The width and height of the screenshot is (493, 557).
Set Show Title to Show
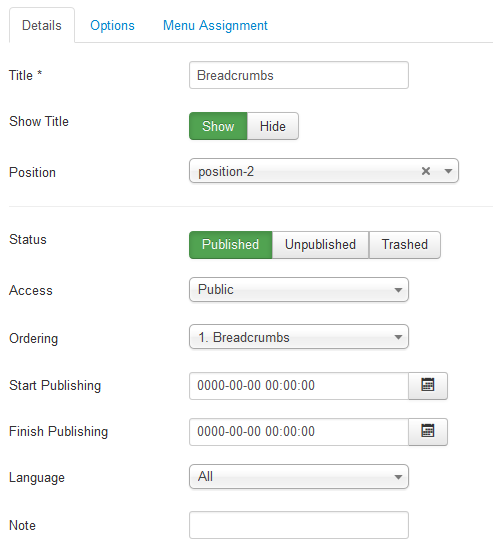click(x=218, y=126)
